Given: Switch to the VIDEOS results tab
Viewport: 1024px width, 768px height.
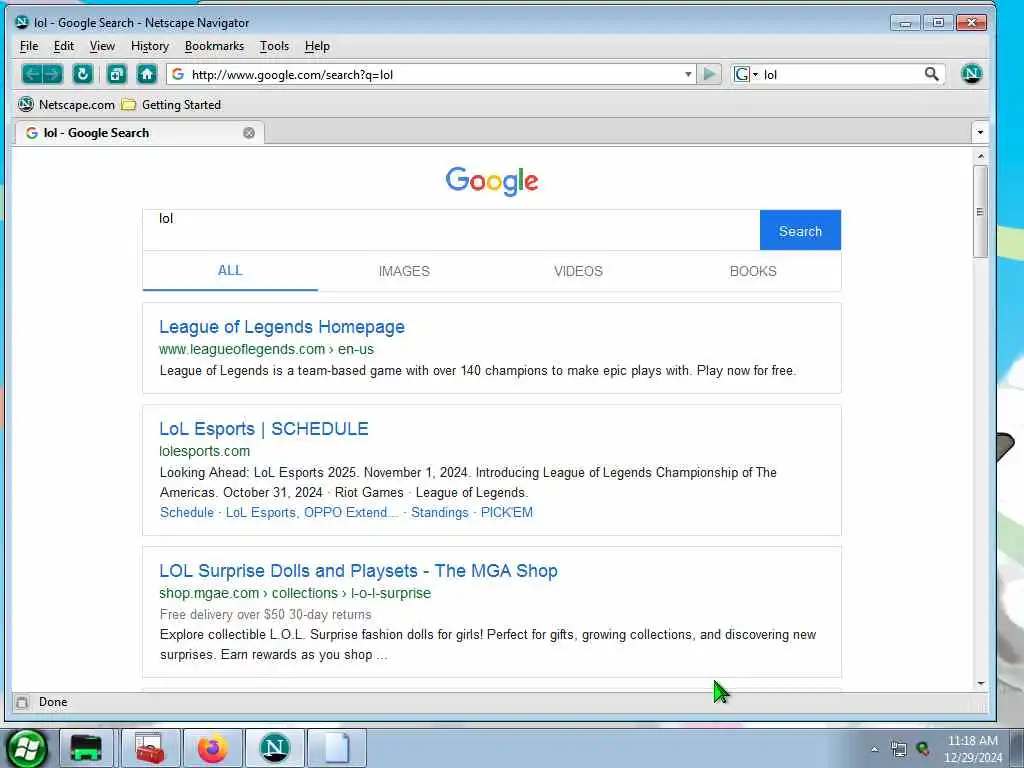Looking at the screenshot, I should (578, 271).
